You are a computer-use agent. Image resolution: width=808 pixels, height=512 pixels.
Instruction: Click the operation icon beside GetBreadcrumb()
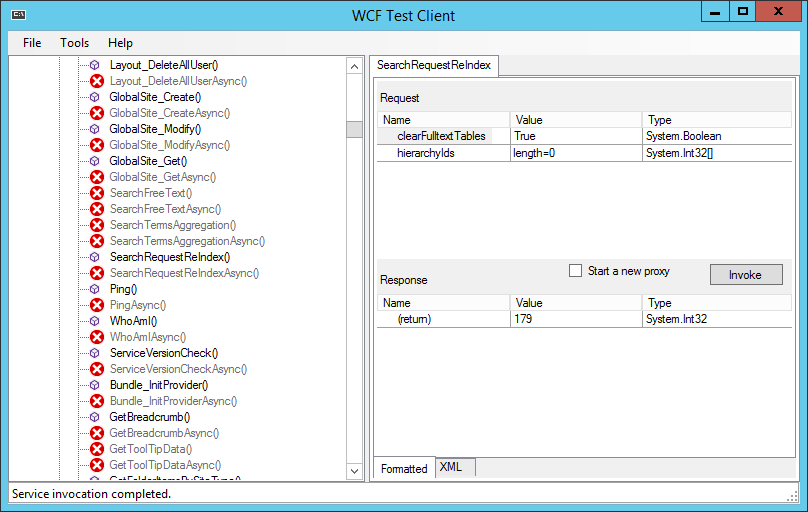click(95, 417)
